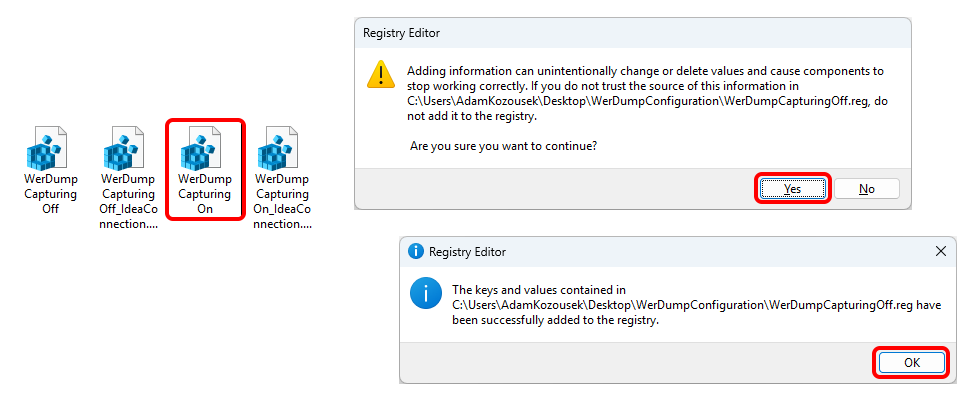
Task: Click the 'Are you sure you want to continue?' text
Action: tap(504, 146)
